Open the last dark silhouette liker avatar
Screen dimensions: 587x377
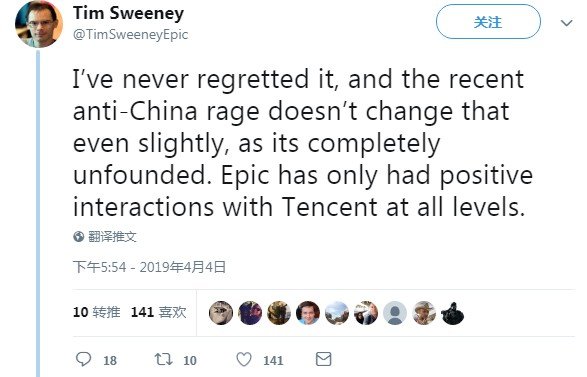[x=453, y=313]
